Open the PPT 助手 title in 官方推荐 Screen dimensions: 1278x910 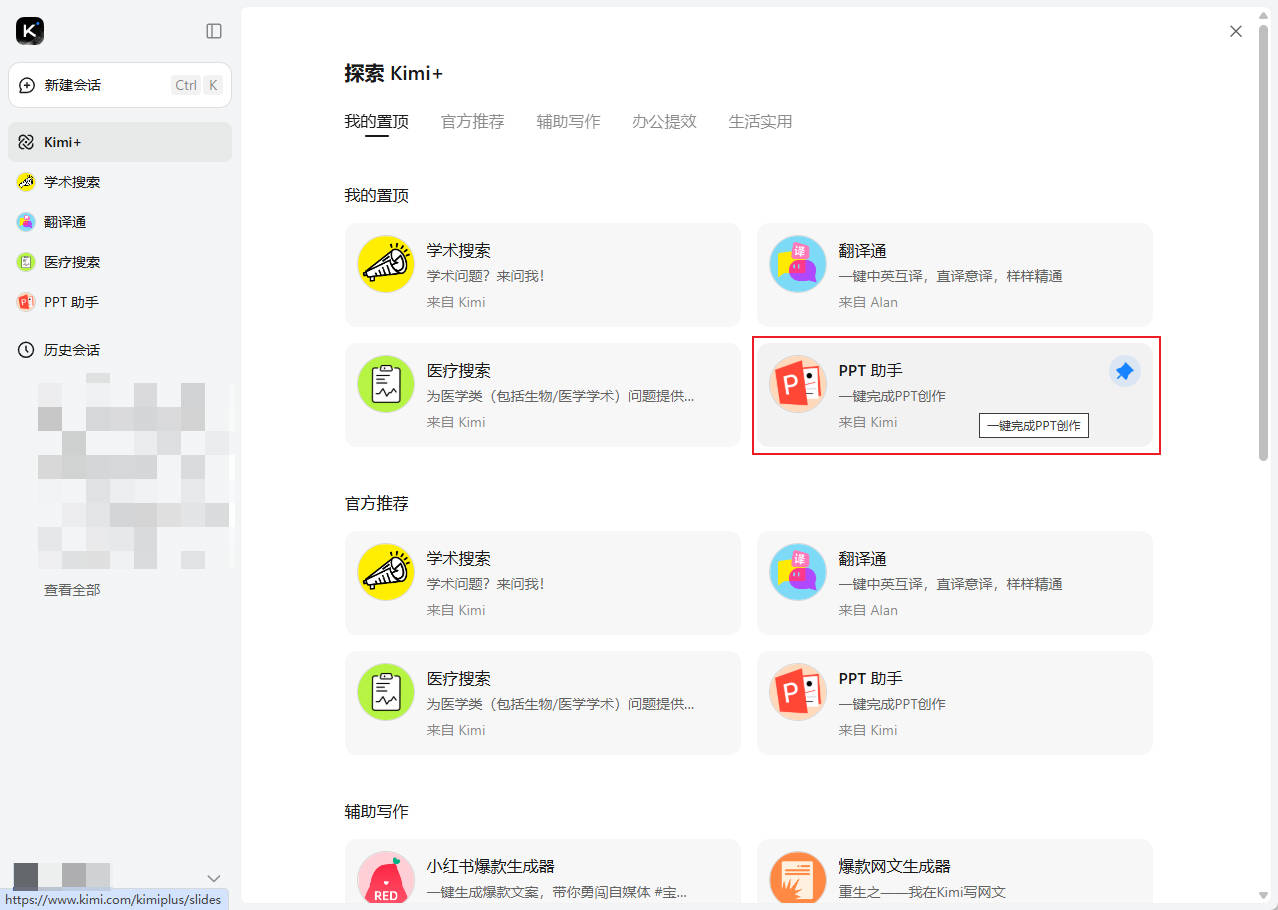point(871,679)
